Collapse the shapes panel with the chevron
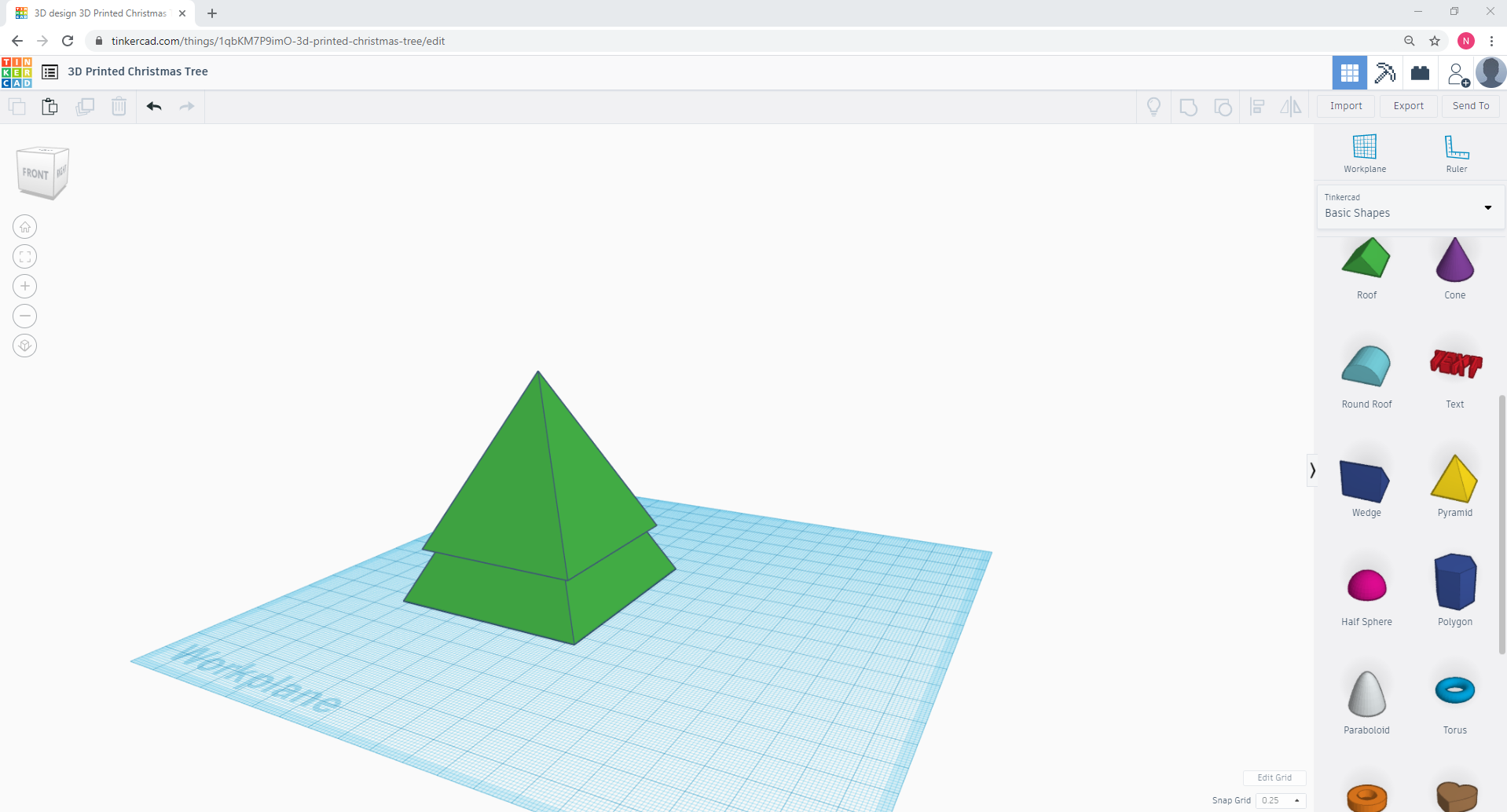This screenshot has height=812, width=1507. point(1312,470)
